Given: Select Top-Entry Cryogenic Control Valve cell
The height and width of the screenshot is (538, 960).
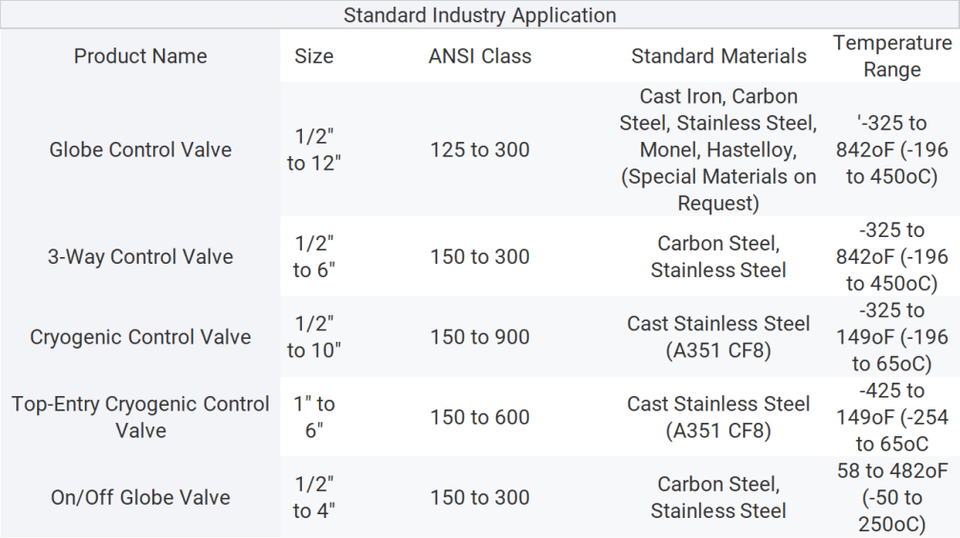Looking at the screenshot, I should click(x=140, y=417).
